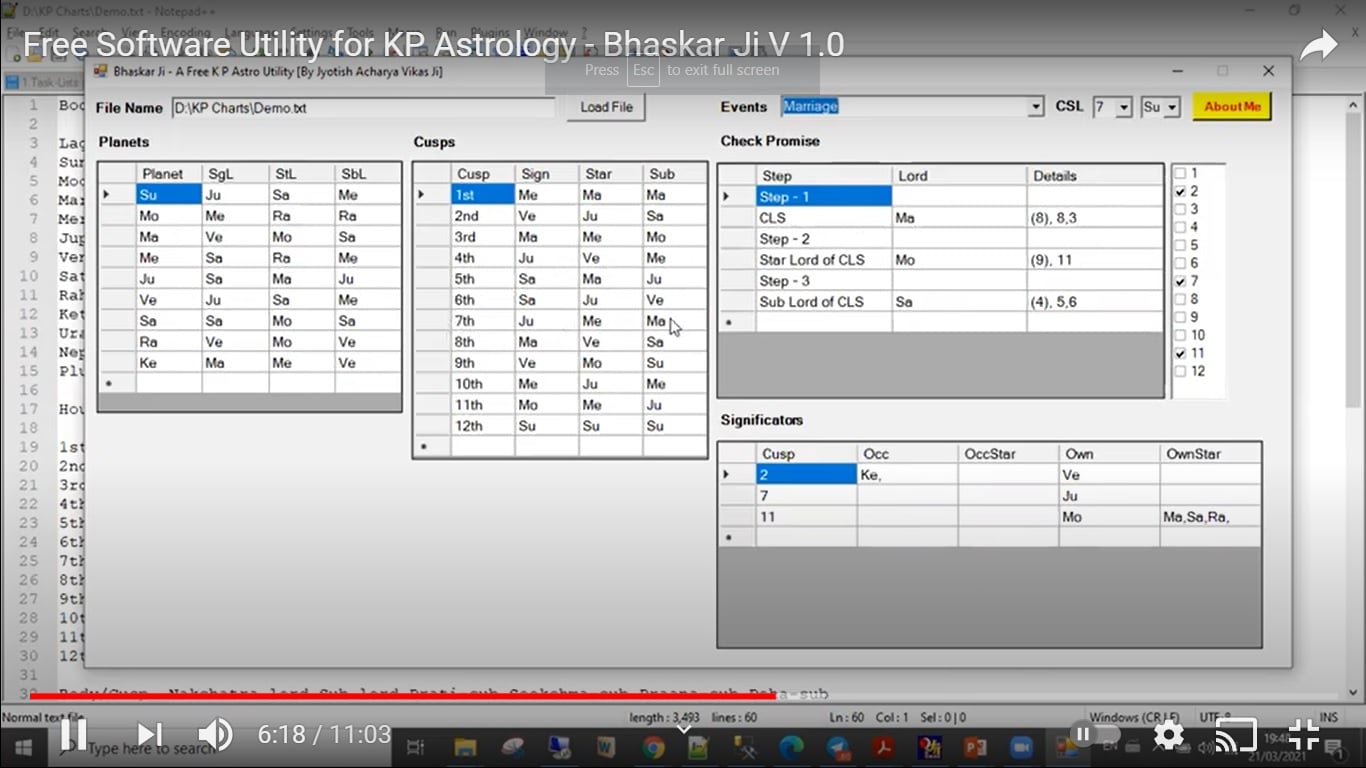Skip to the next video
This screenshot has height=768, width=1366.
pyautogui.click(x=149, y=735)
